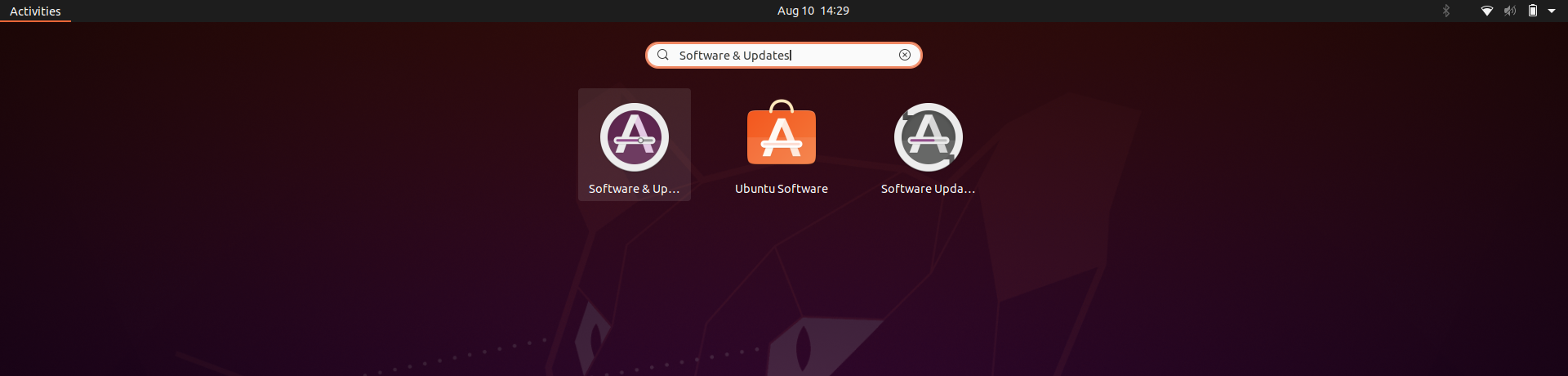Click the battery status icon
Screen dimensions: 1568x376
tap(1533, 11)
